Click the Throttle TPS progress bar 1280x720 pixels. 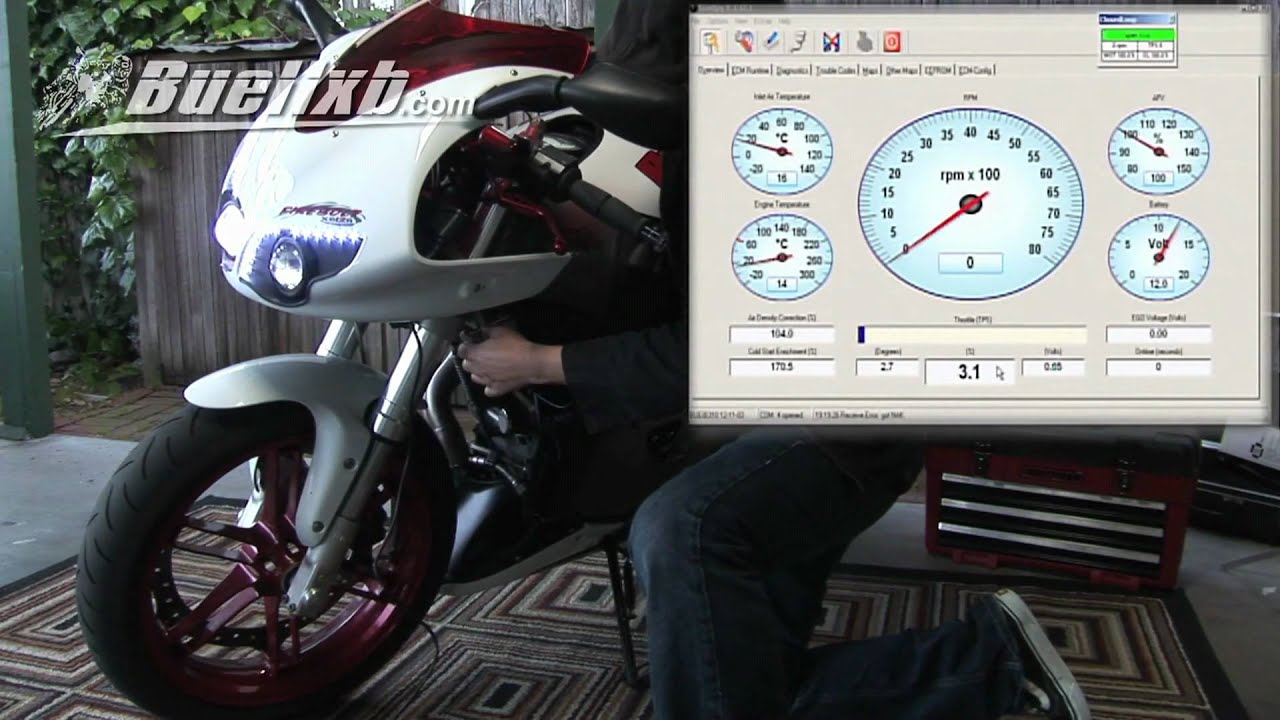[971, 335]
